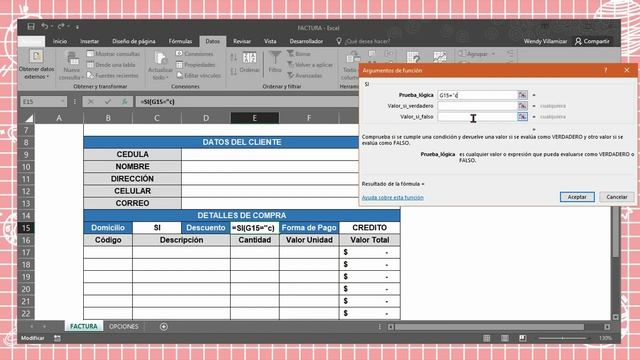Open the Nueva consulta dropdown
Screen dimensions: 640x360
pos(72,66)
